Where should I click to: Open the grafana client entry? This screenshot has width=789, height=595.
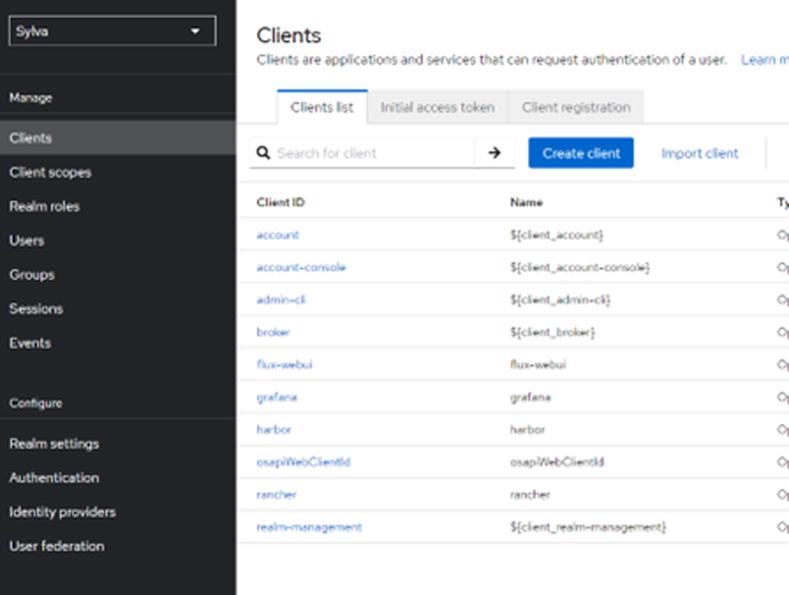click(276, 397)
